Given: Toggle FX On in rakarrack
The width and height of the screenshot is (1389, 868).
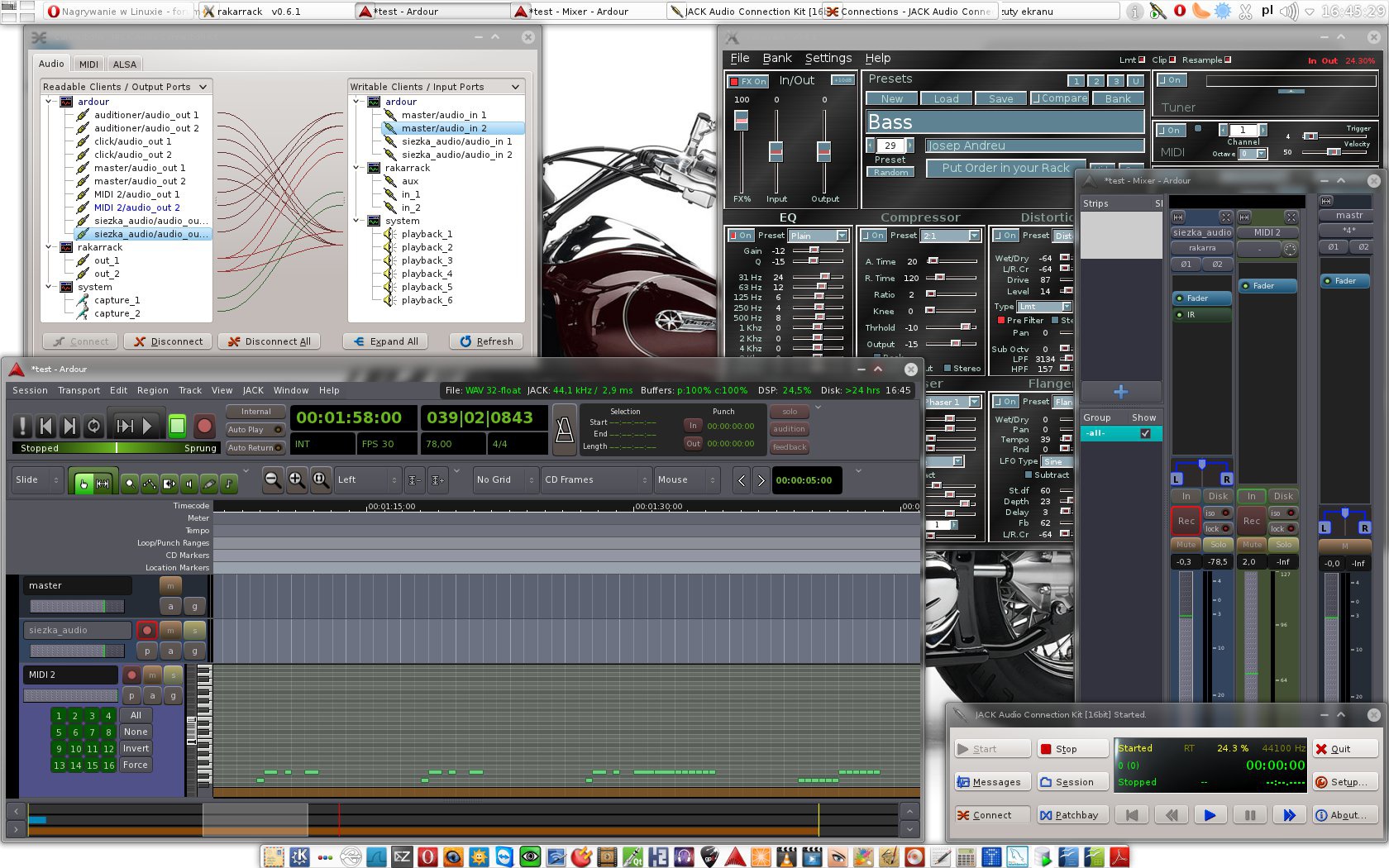Looking at the screenshot, I should click(x=747, y=81).
